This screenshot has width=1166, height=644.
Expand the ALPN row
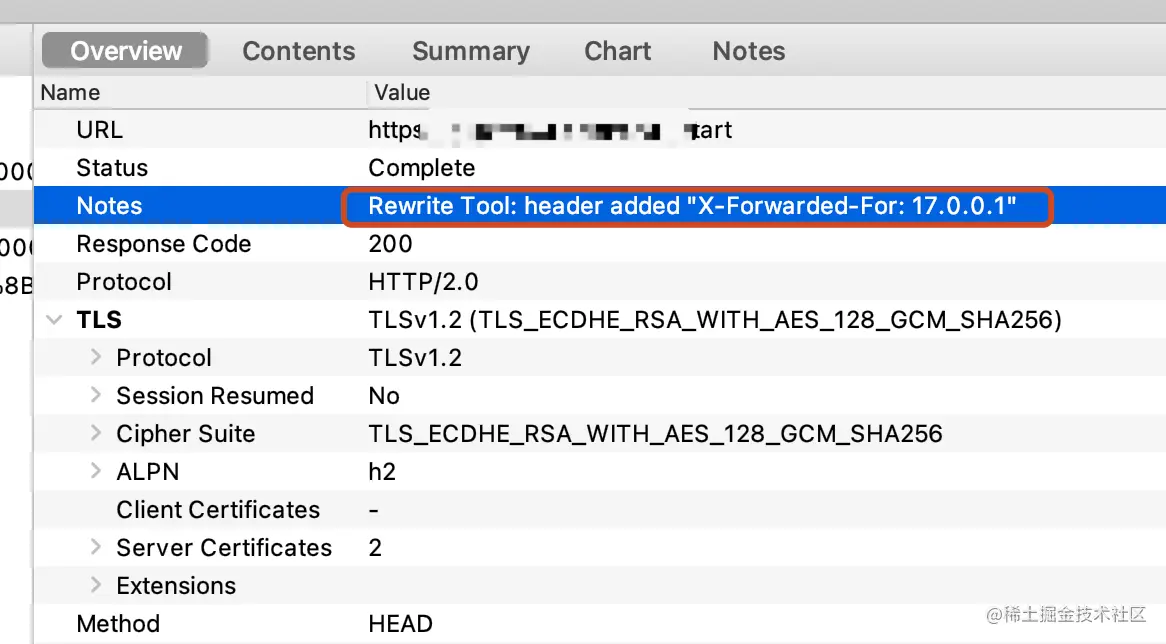click(x=95, y=471)
